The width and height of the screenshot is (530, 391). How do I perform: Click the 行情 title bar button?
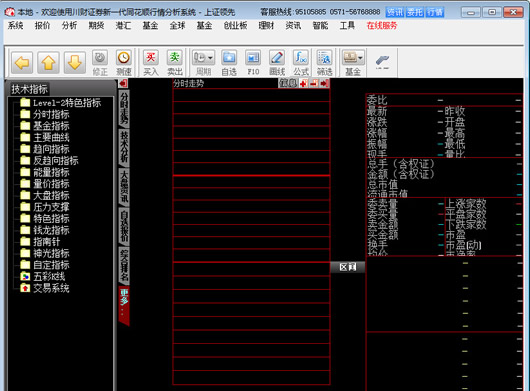point(435,13)
